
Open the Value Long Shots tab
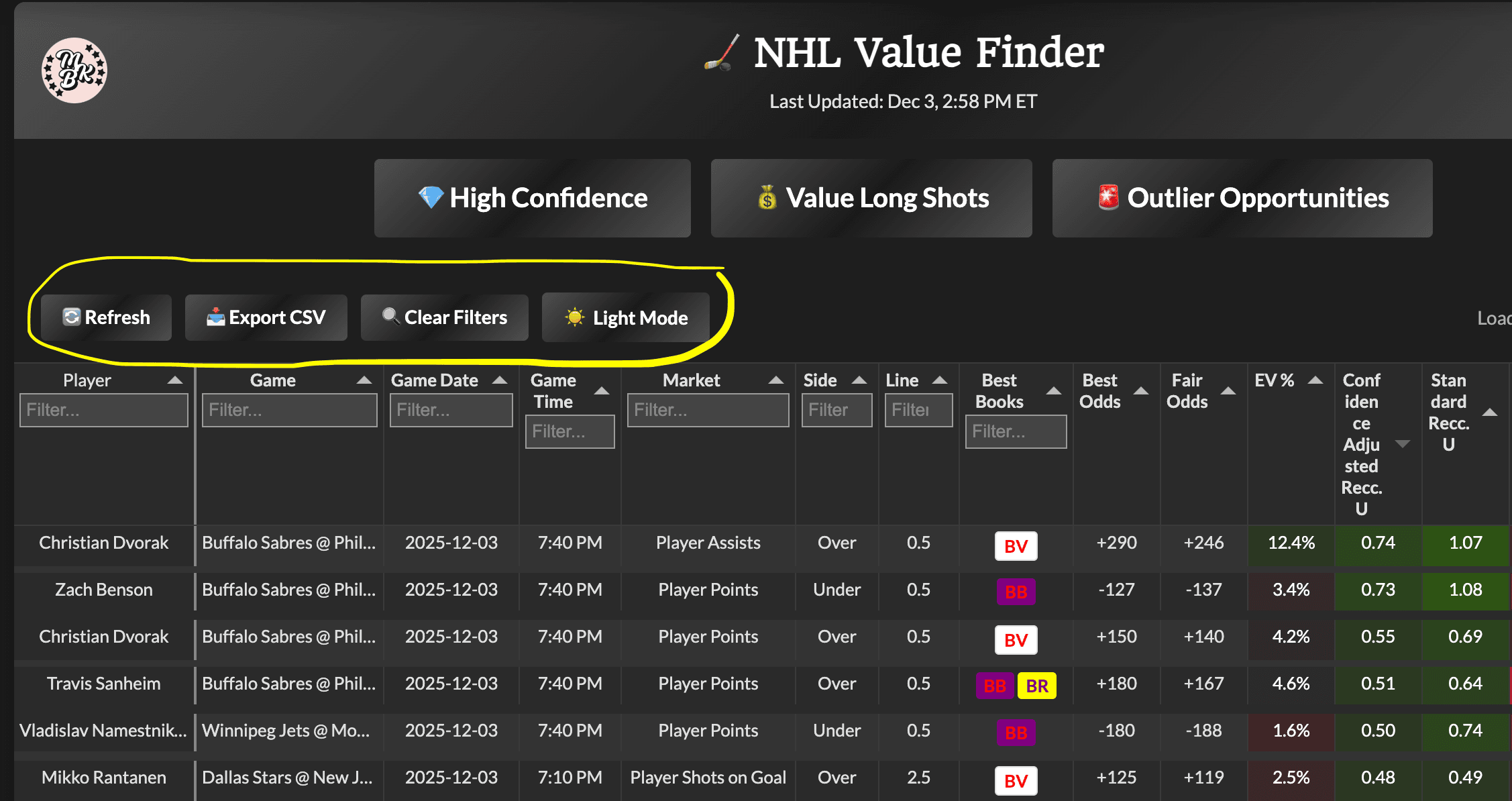pyautogui.click(x=871, y=198)
